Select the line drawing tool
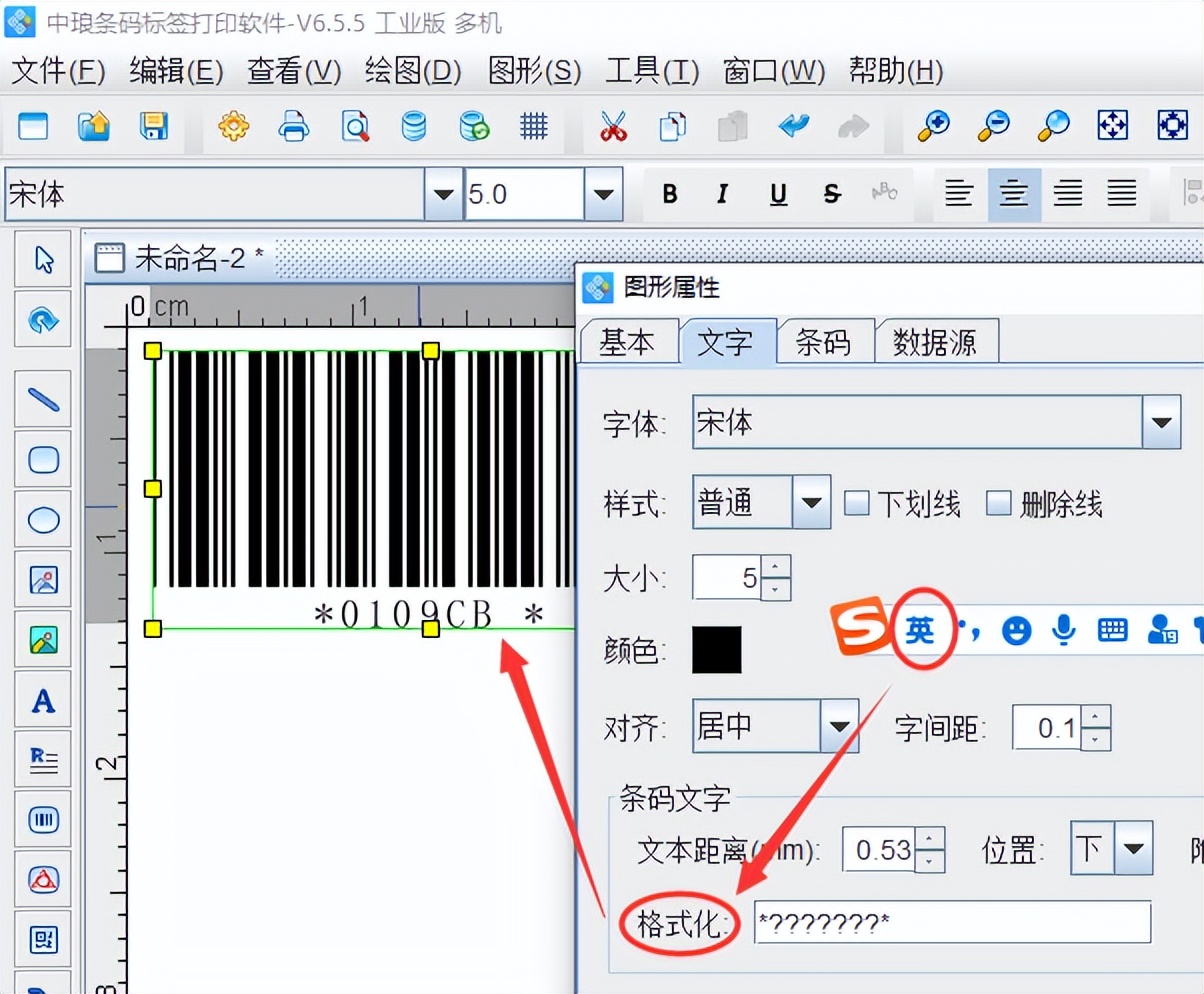 [43, 398]
